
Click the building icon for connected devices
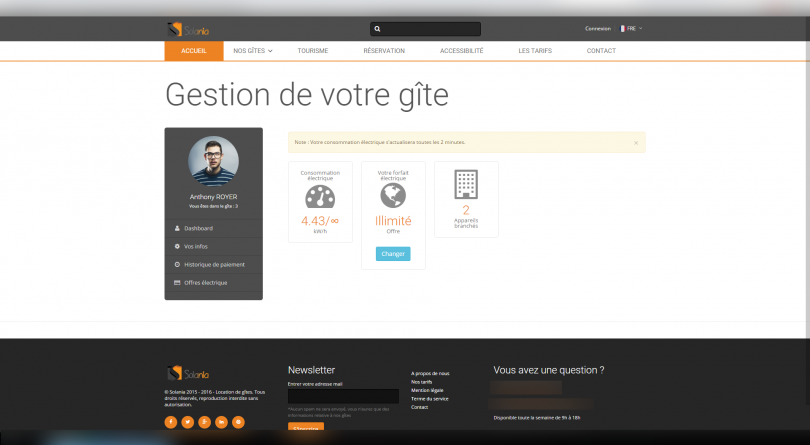coord(466,183)
